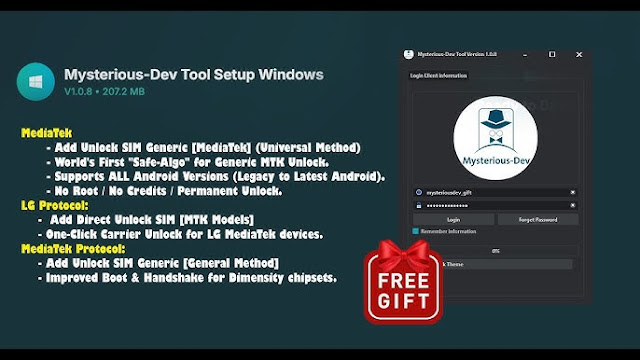Click the lock icon beside password field
The height and width of the screenshot is (360, 640).
click(419, 205)
